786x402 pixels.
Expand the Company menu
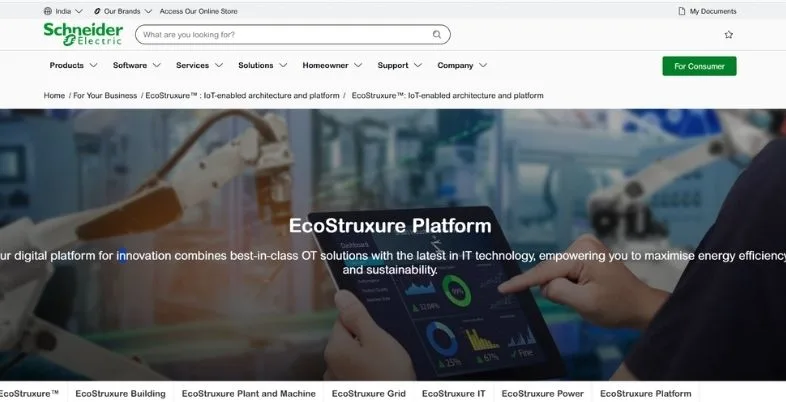pos(462,65)
